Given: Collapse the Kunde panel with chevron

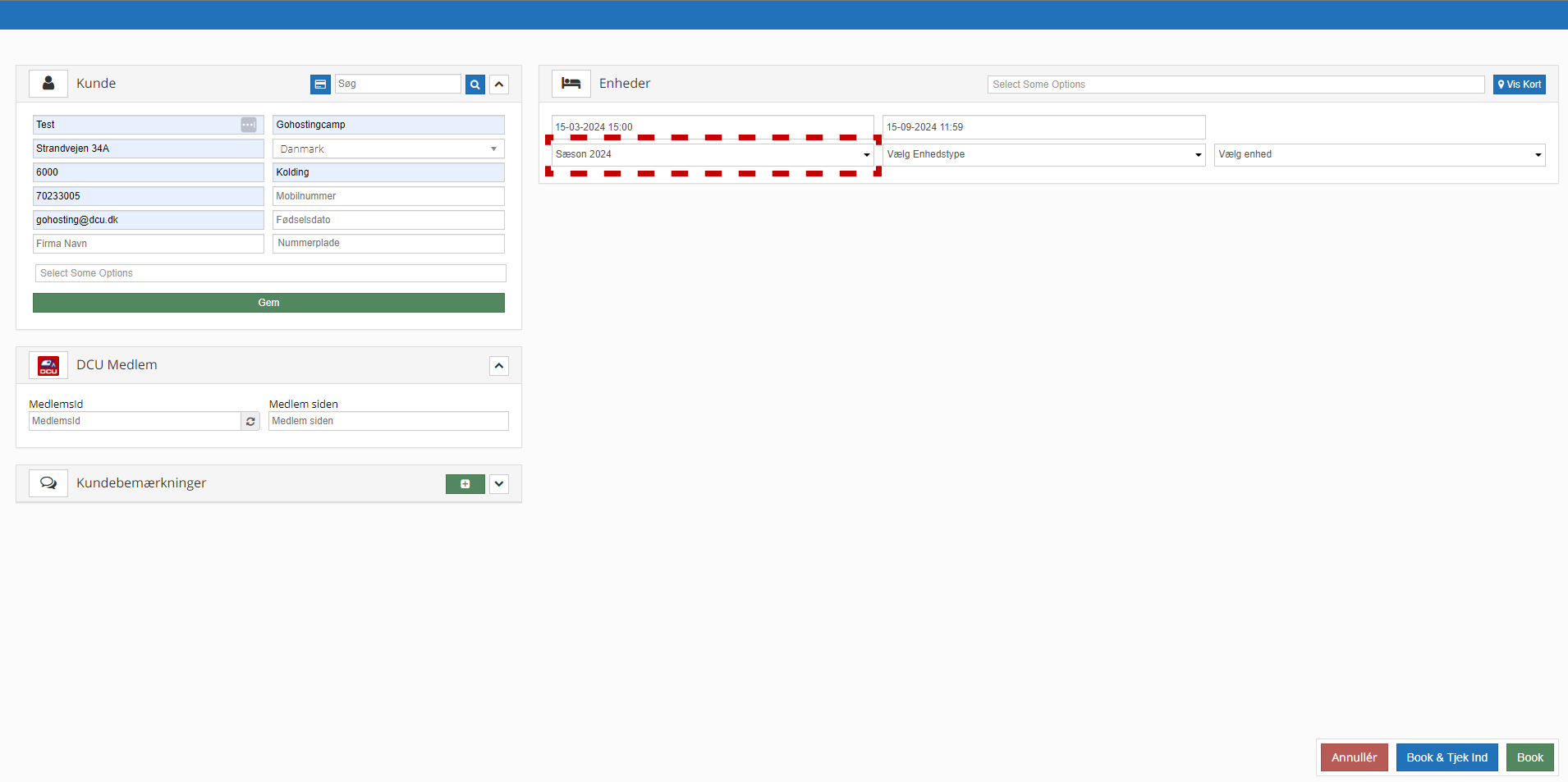Looking at the screenshot, I should pyautogui.click(x=499, y=85).
